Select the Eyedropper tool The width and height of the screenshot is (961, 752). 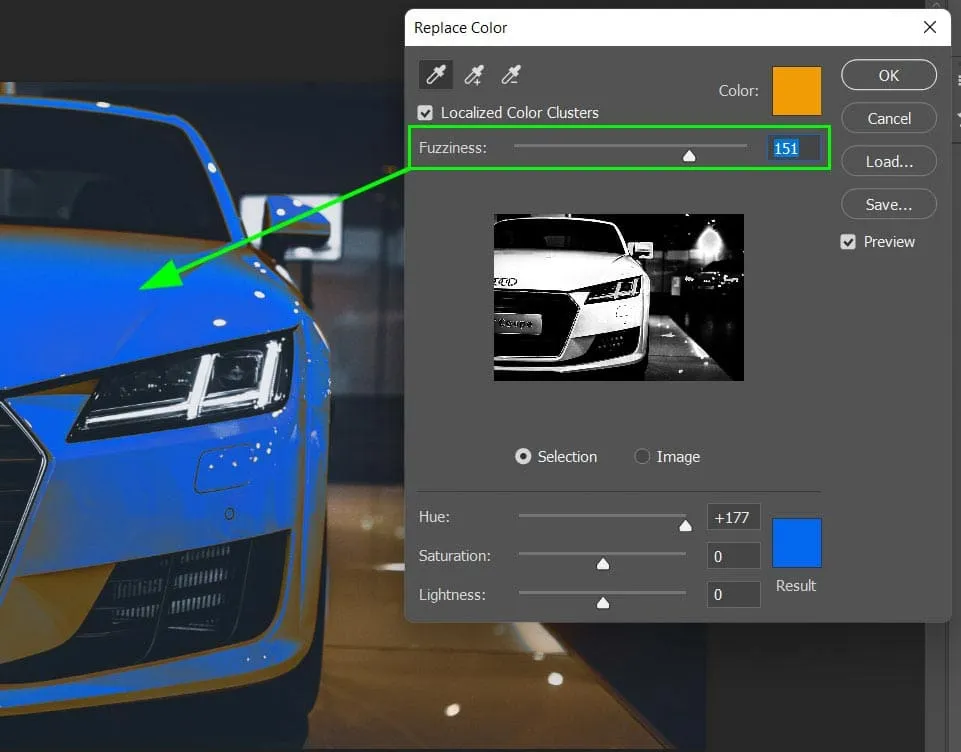click(x=435, y=75)
